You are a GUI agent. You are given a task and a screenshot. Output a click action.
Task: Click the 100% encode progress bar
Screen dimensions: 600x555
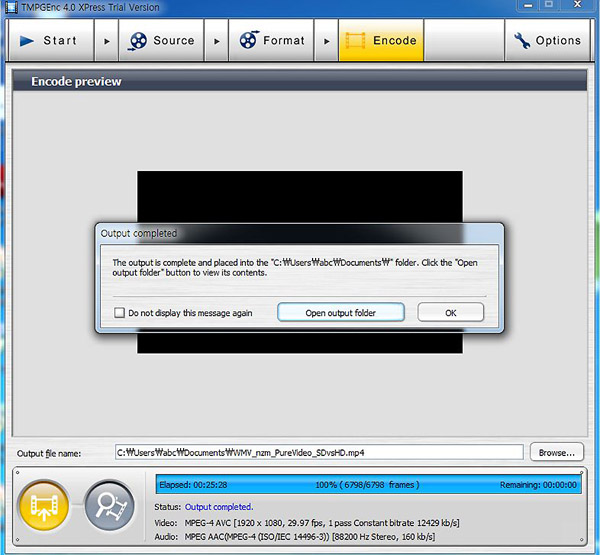click(368, 484)
